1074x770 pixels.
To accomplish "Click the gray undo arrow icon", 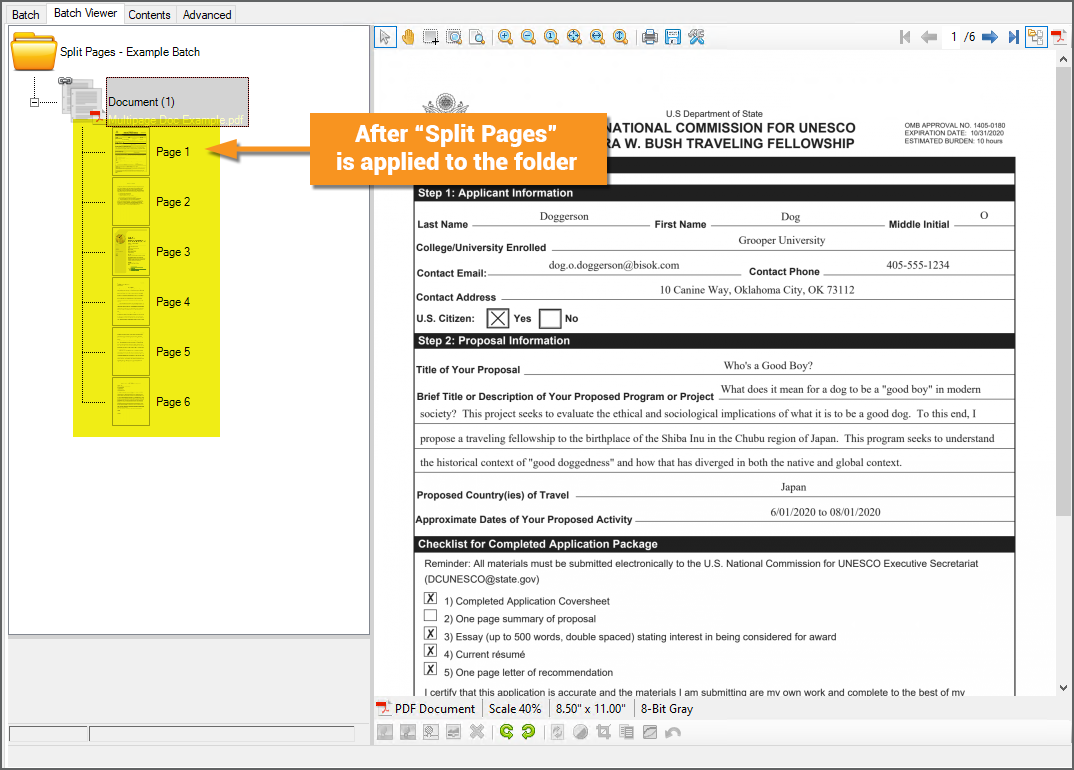I will coord(673,732).
